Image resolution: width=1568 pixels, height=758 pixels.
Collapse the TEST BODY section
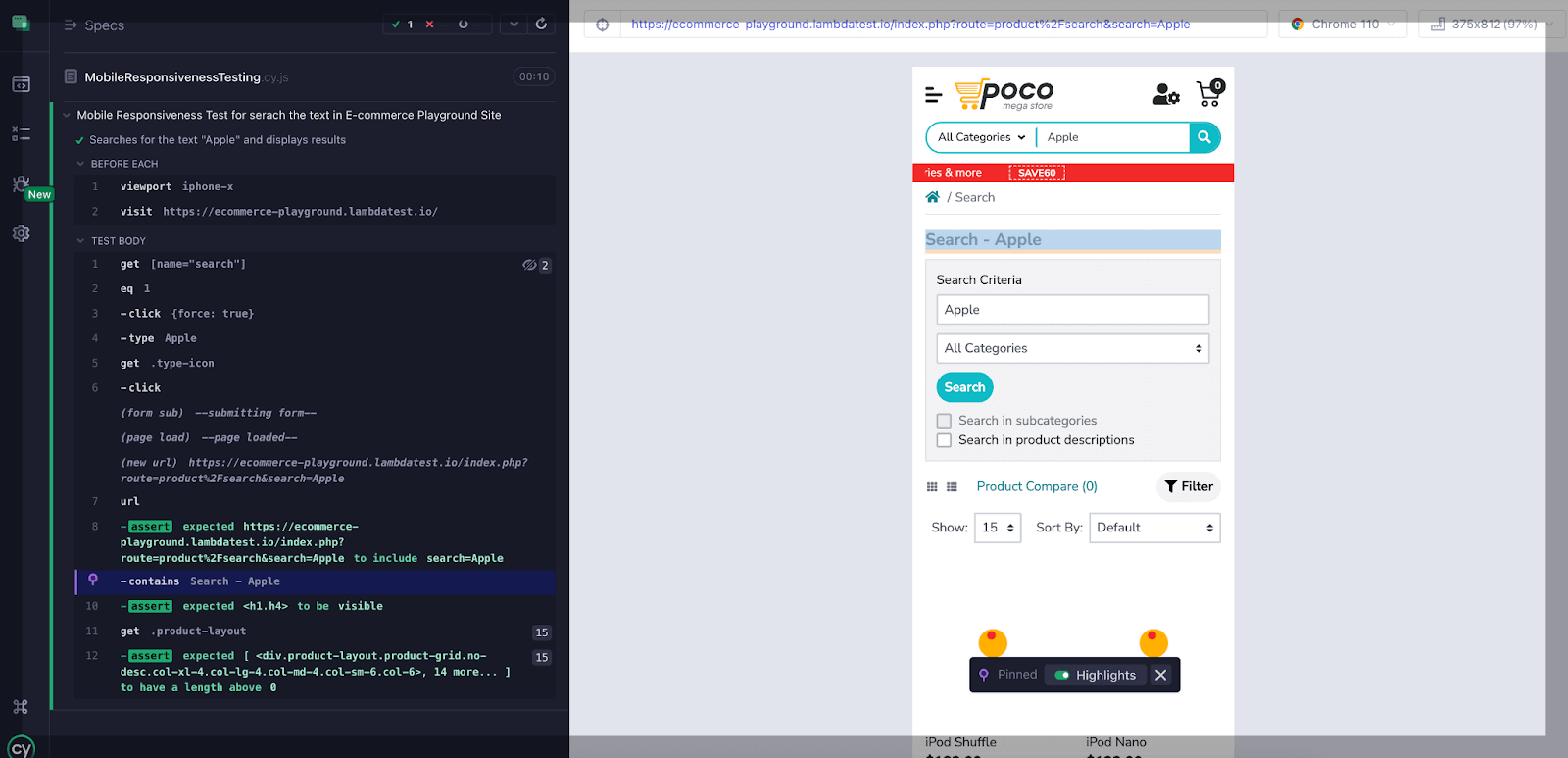pyautogui.click(x=112, y=240)
